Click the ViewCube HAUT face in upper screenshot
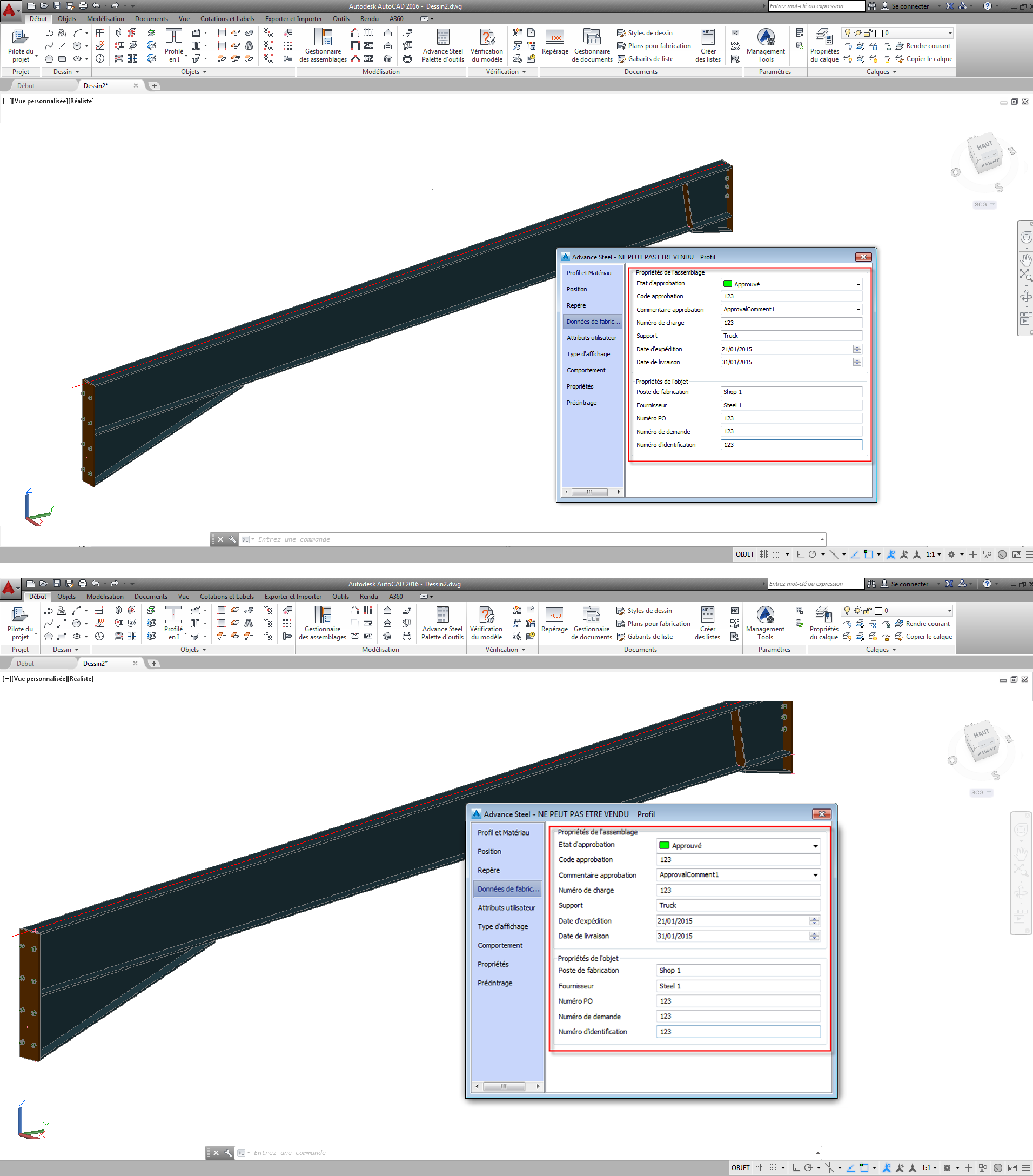Viewport: 1033px width, 1176px height. (984, 145)
